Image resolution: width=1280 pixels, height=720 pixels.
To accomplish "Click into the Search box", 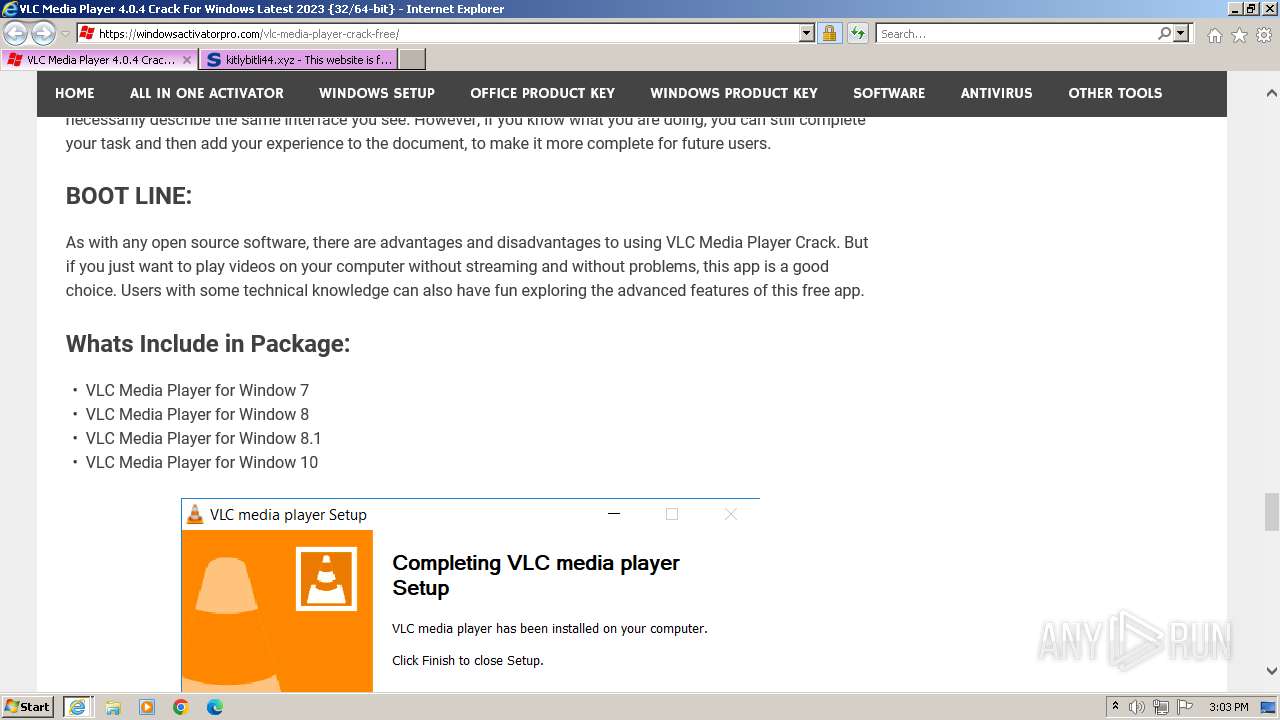I will click(1015, 34).
